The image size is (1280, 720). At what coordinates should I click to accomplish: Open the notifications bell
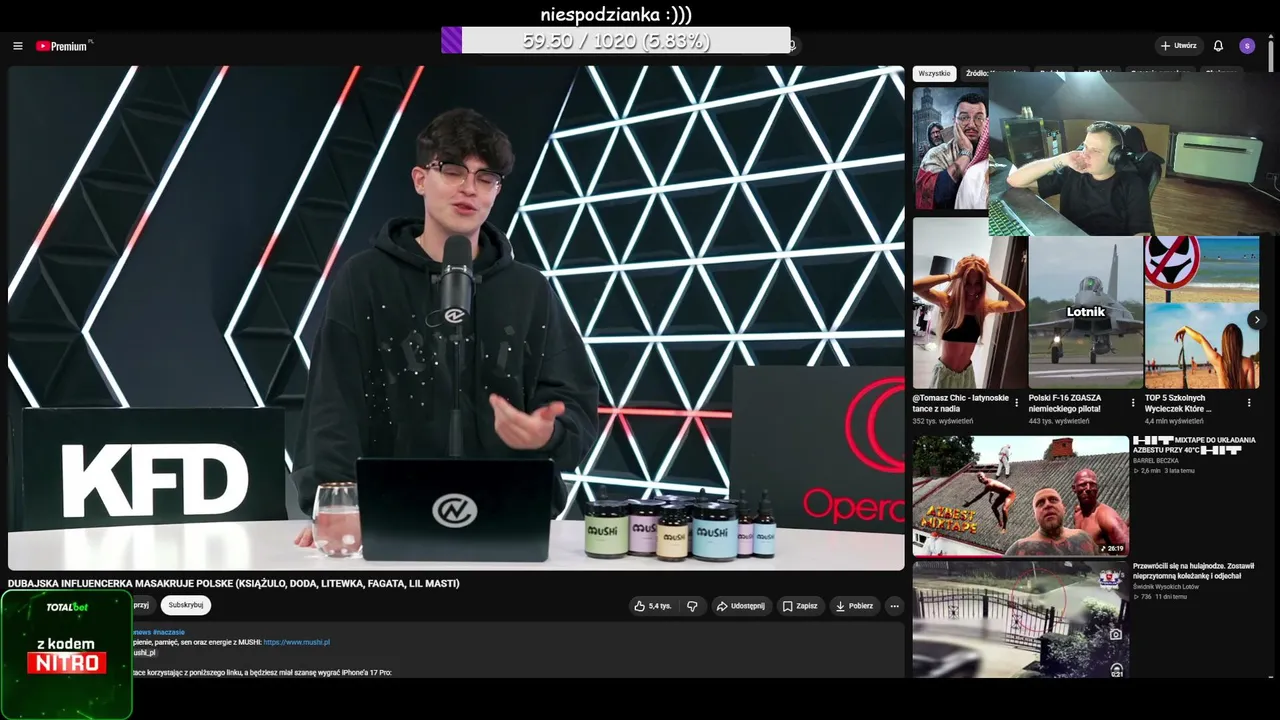coord(1218,46)
